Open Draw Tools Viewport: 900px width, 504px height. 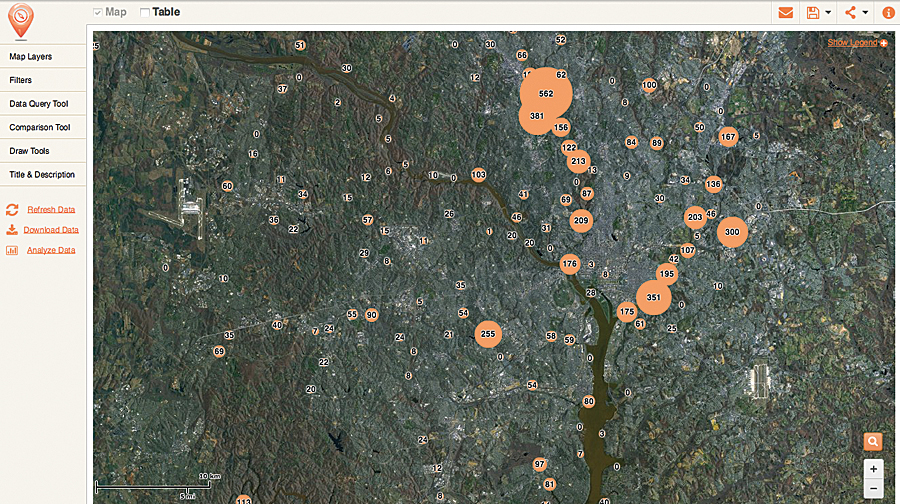(43, 150)
